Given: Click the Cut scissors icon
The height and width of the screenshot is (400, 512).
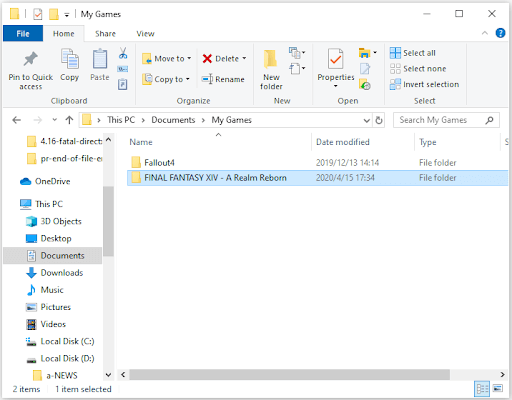Looking at the screenshot, I should [x=123, y=53].
